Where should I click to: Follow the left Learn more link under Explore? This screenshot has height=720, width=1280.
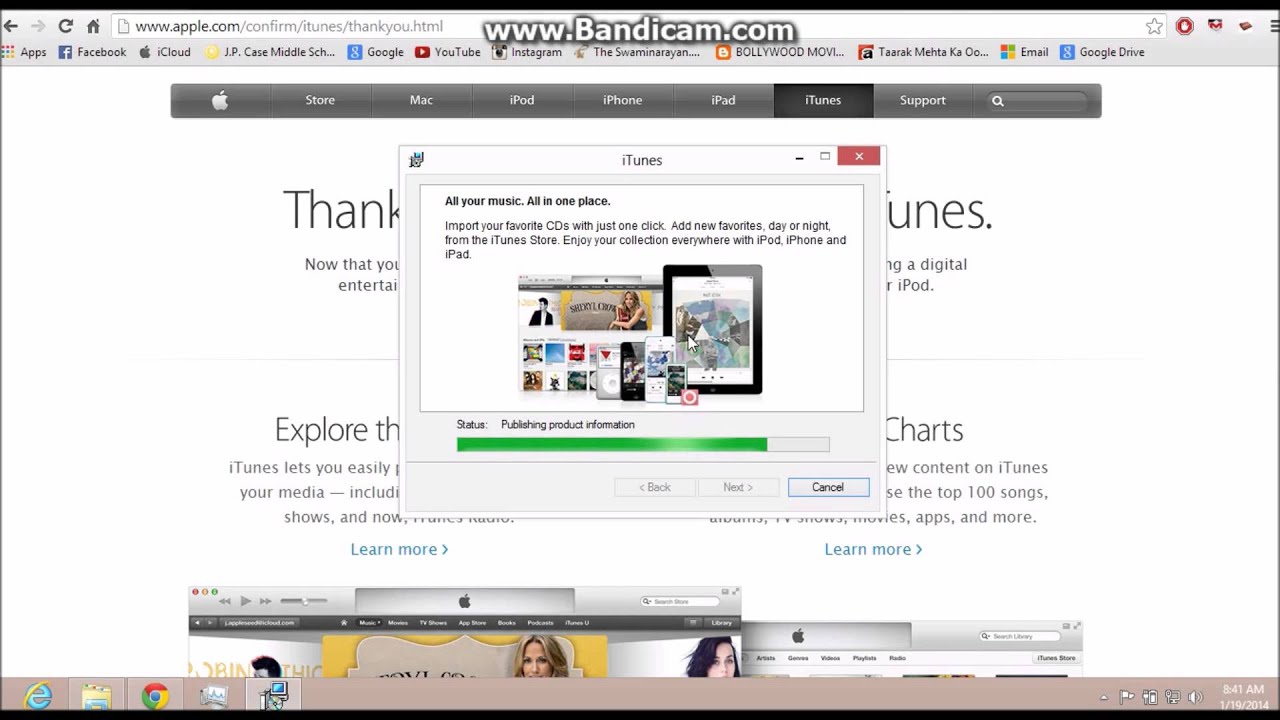(x=399, y=549)
